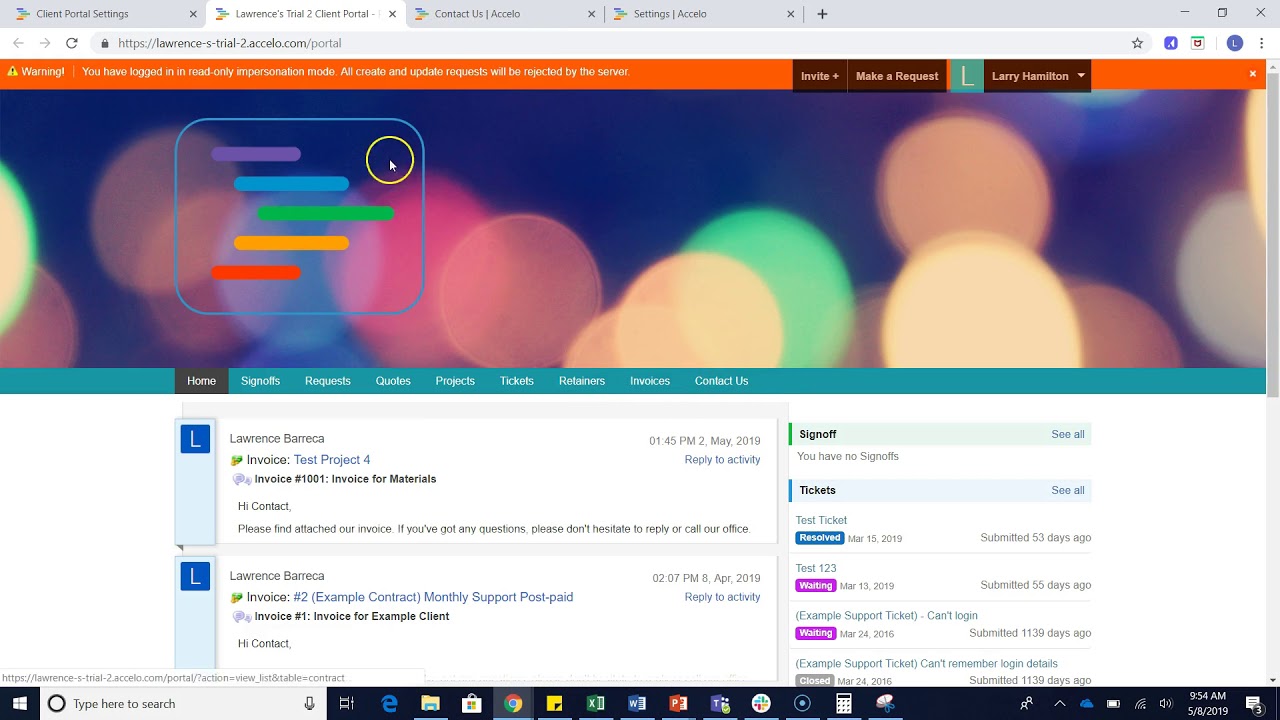The image size is (1280, 720).
Task: Open the blue extension icon in toolbar
Action: [x=1171, y=43]
